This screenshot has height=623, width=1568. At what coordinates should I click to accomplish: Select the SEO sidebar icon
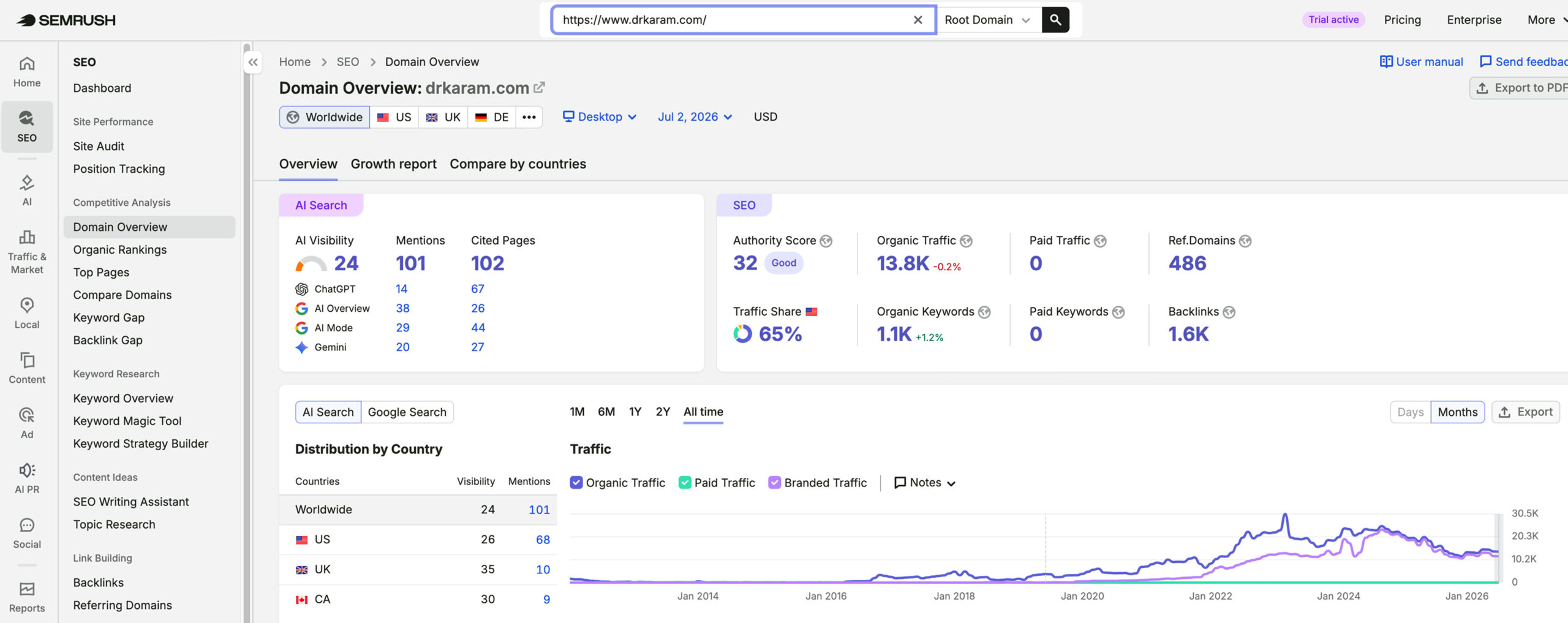pos(27,126)
